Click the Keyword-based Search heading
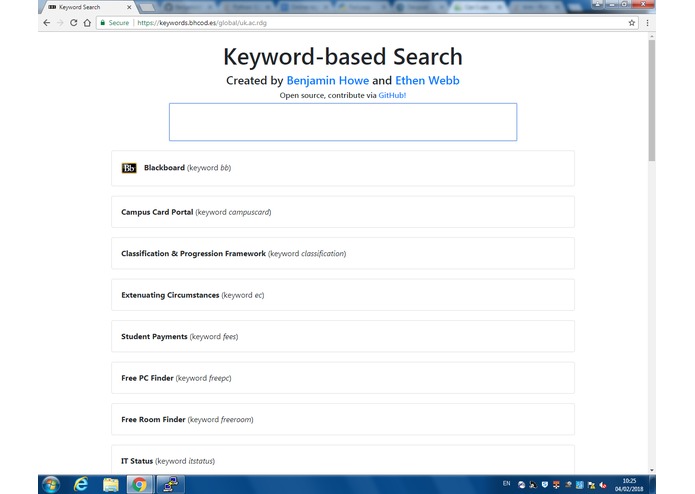695x494 pixels. pyautogui.click(x=343, y=57)
